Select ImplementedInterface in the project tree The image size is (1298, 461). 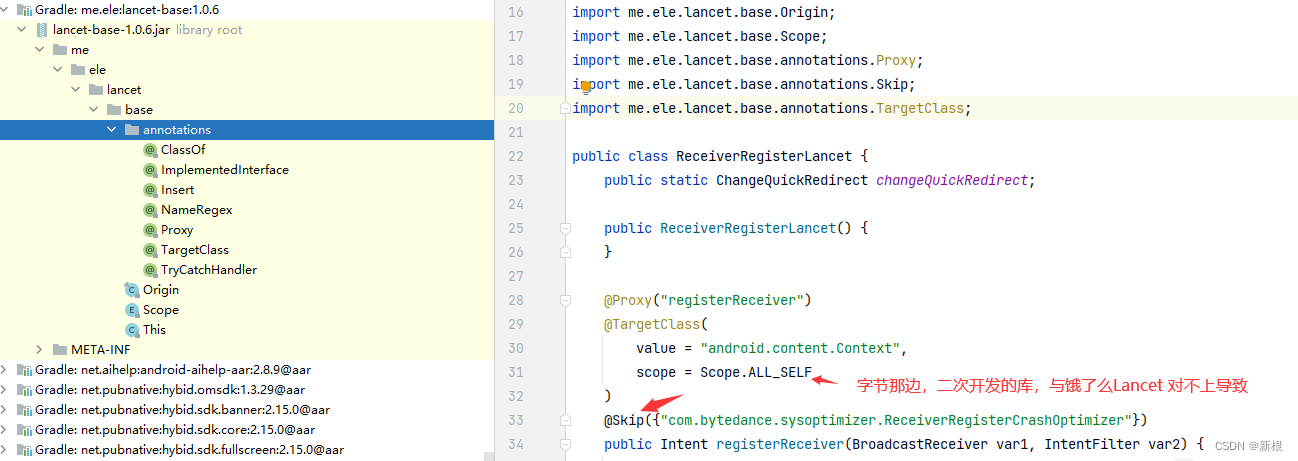[225, 170]
